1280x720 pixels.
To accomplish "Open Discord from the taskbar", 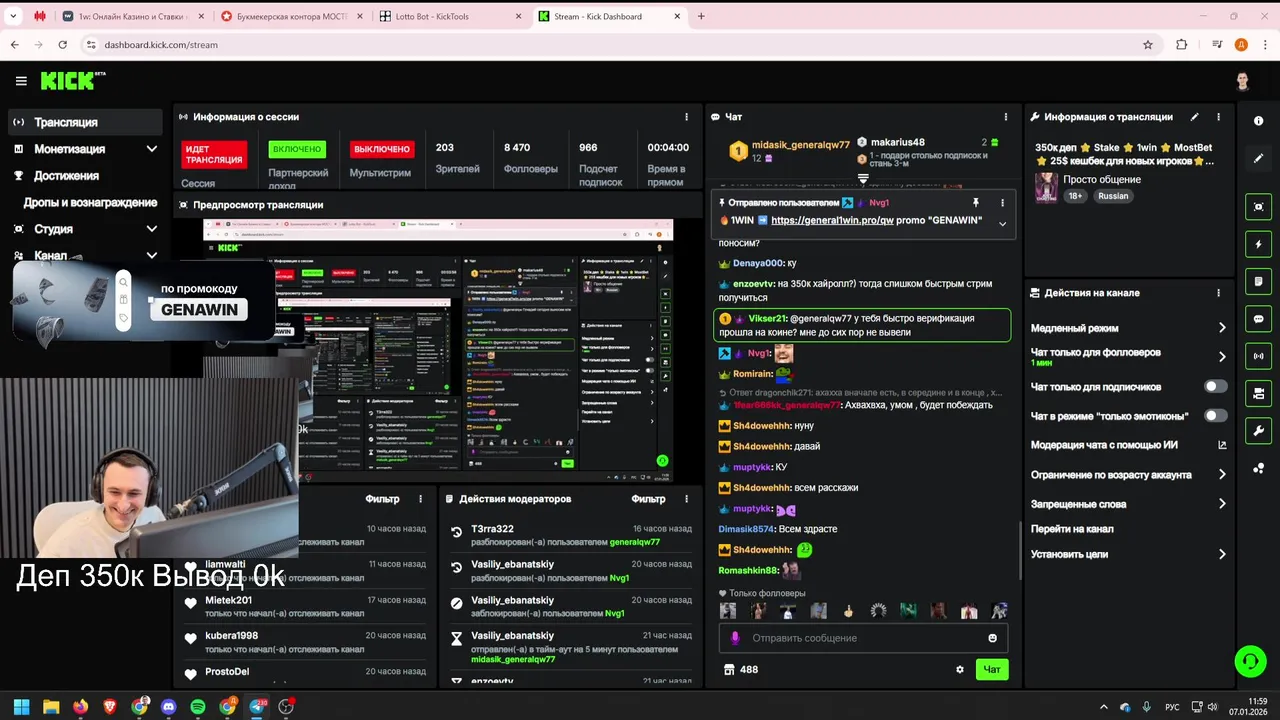I will pos(168,707).
